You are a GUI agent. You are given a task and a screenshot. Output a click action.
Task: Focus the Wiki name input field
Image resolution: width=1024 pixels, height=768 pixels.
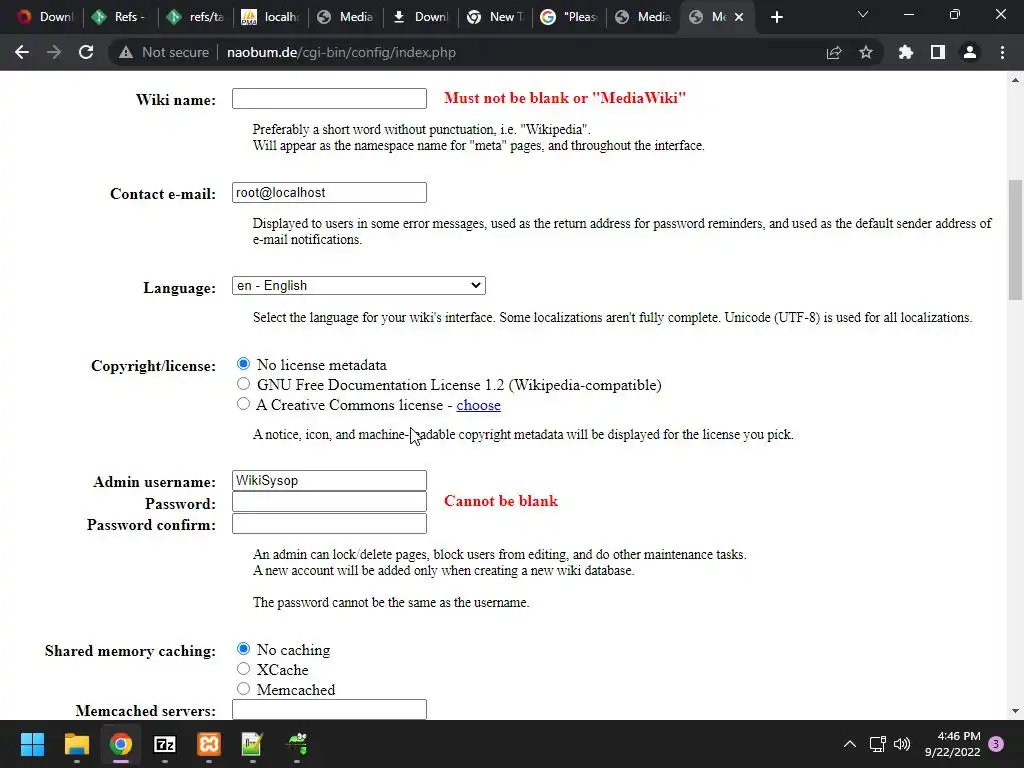pos(329,99)
